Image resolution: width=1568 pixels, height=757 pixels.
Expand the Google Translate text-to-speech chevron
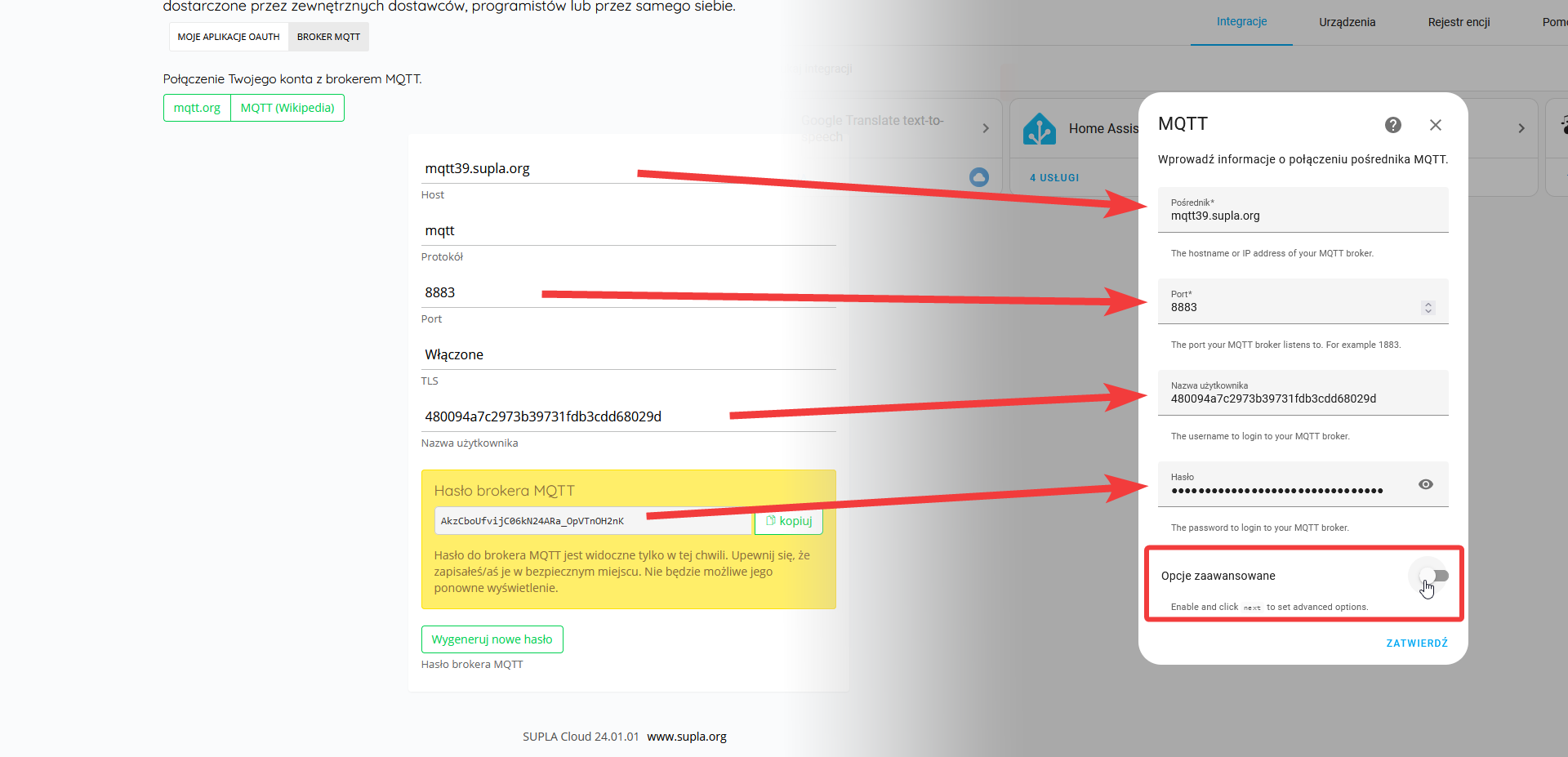pos(986,128)
